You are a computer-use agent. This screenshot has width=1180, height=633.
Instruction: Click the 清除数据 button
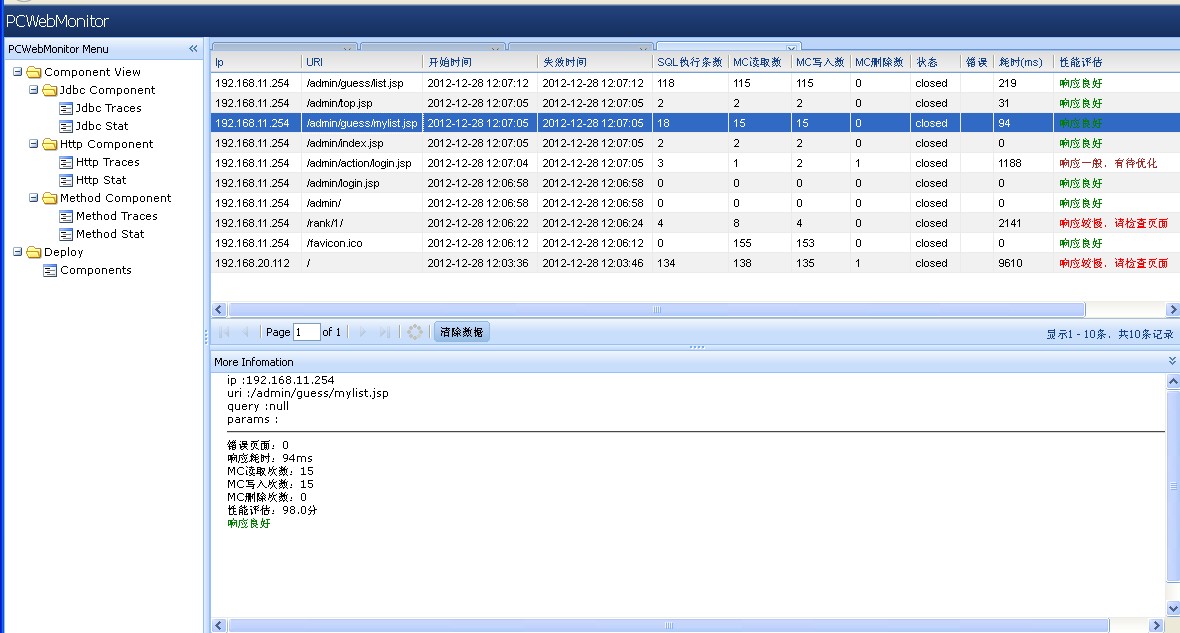[x=461, y=332]
